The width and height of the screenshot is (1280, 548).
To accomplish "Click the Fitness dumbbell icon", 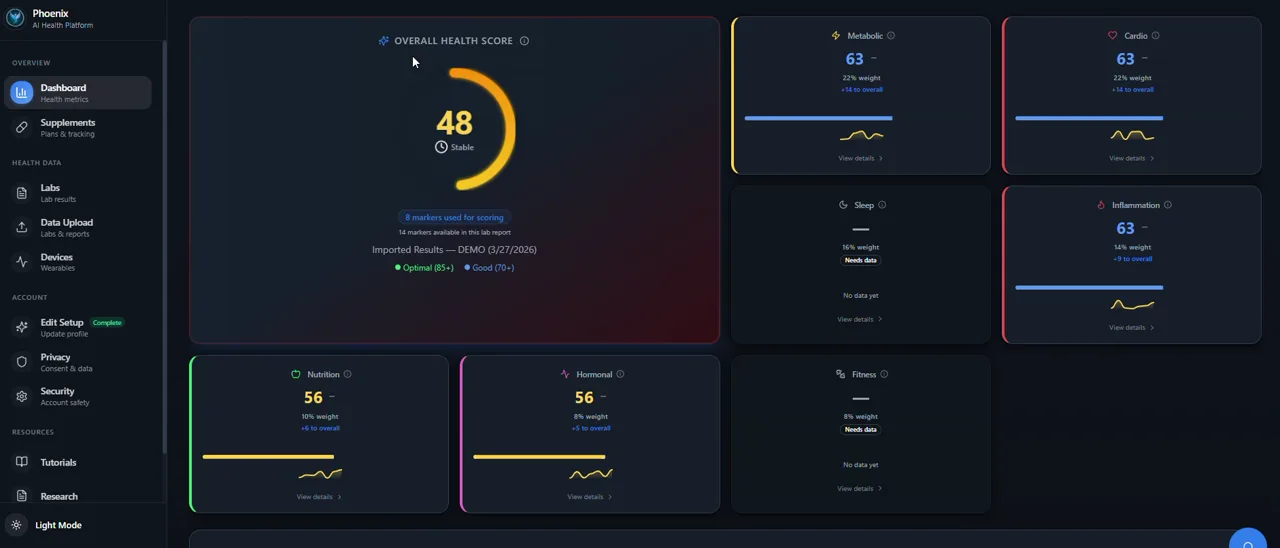I will [x=840, y=374].
